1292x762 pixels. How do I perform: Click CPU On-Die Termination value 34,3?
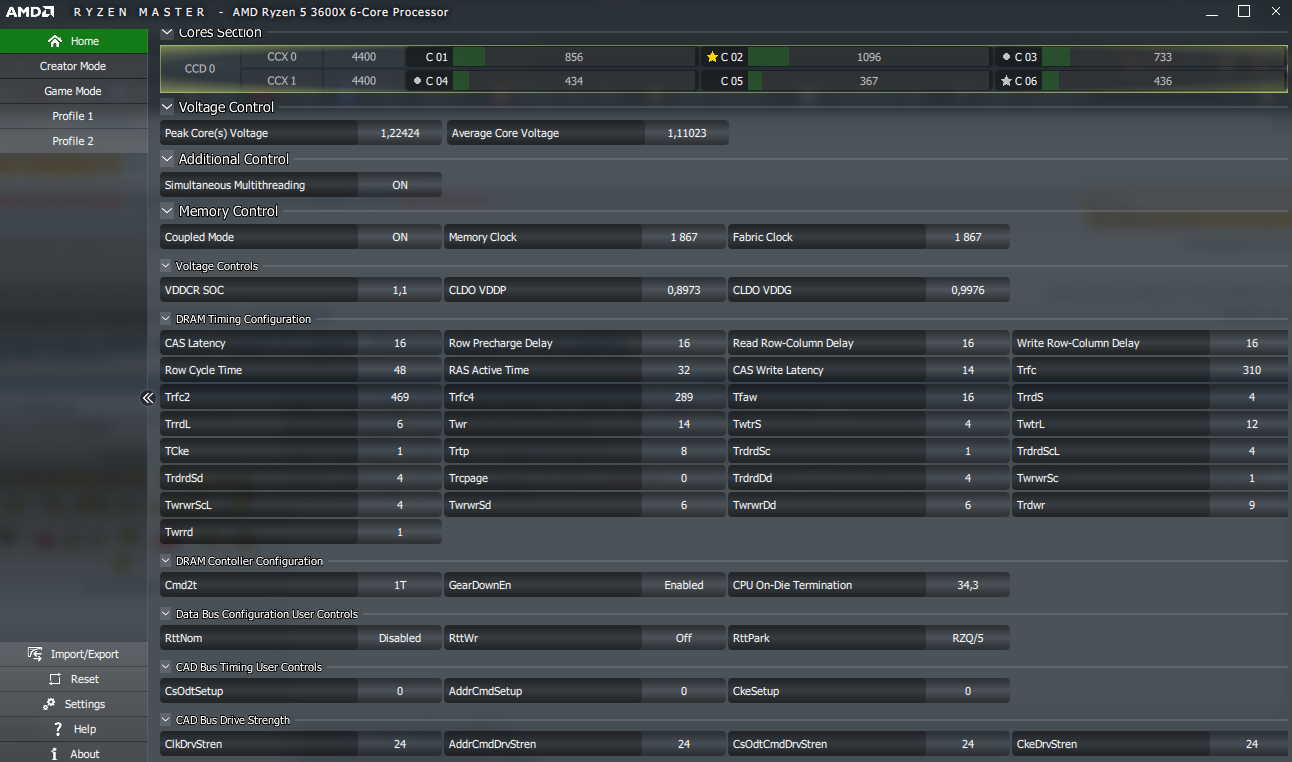point(968,585)
